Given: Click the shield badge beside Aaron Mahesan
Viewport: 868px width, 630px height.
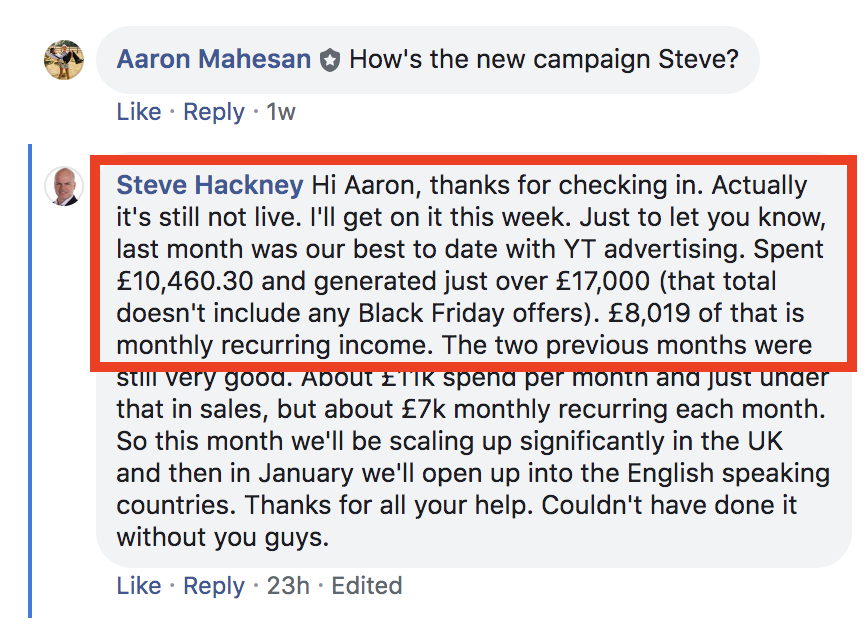Looking at the screenshot, I should coord(330,60).
